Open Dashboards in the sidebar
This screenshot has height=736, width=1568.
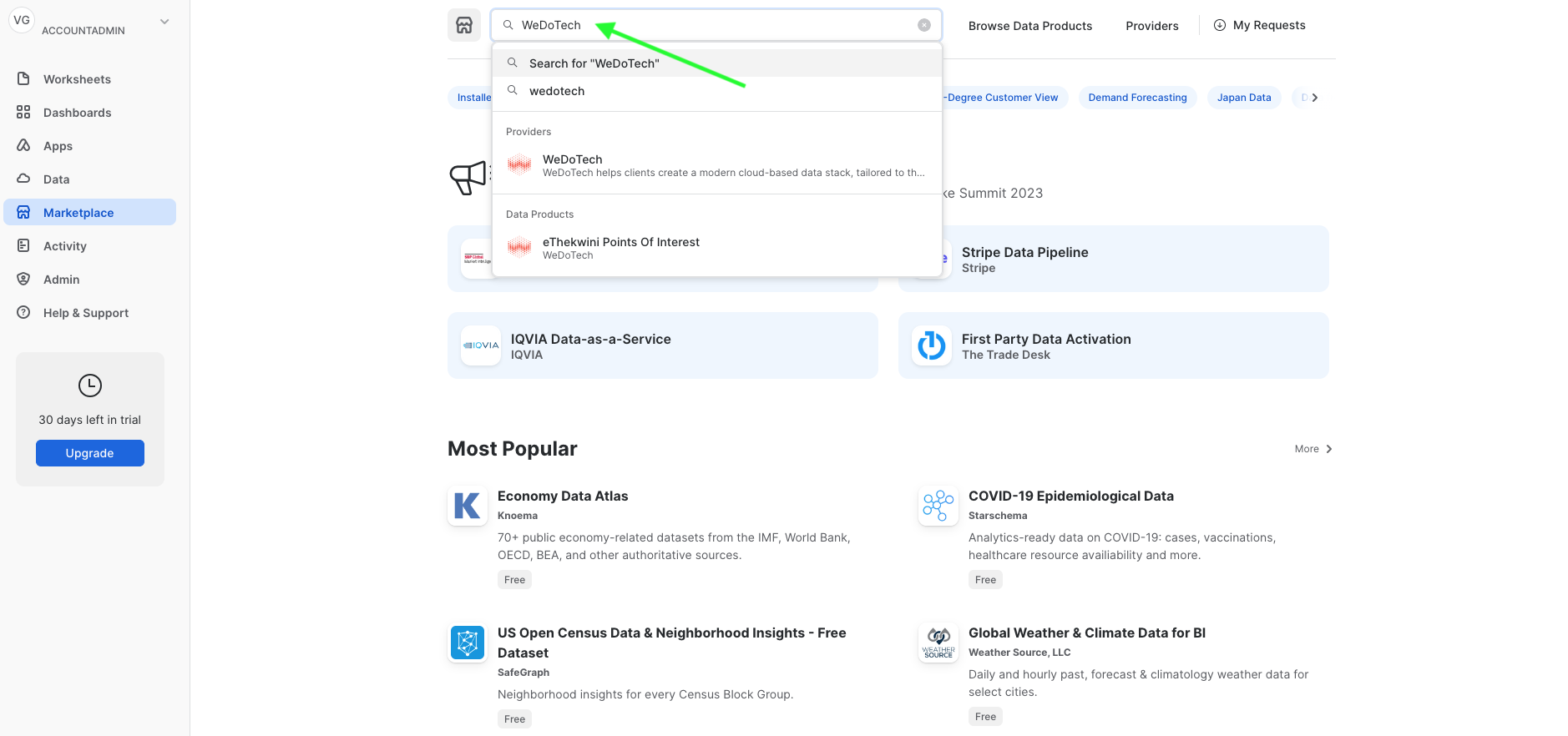click(x=89, y=113)
